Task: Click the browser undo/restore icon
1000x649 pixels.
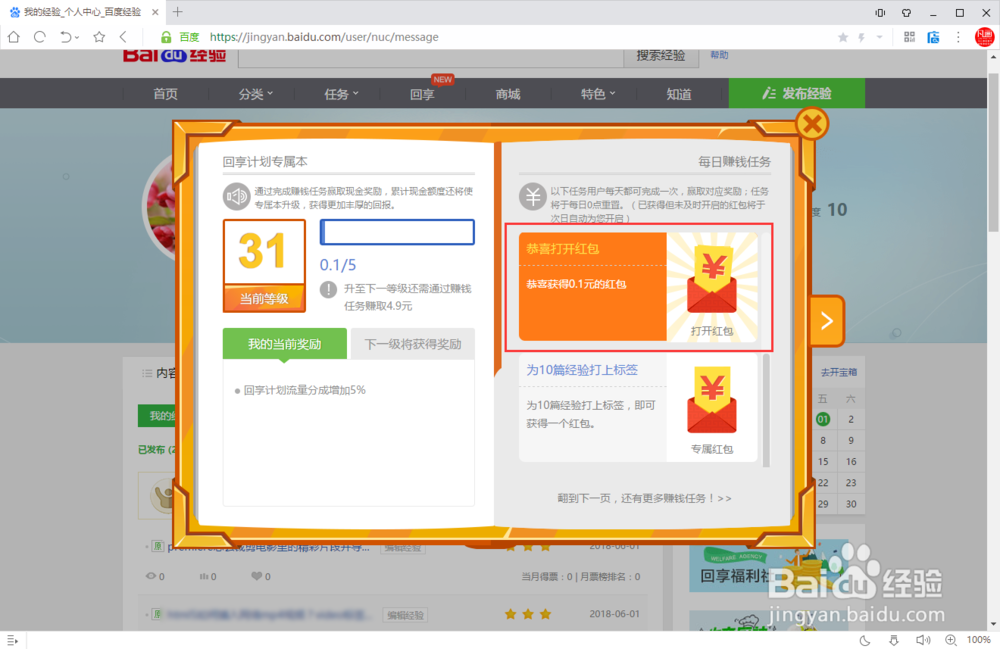Action: pos(65,37)
